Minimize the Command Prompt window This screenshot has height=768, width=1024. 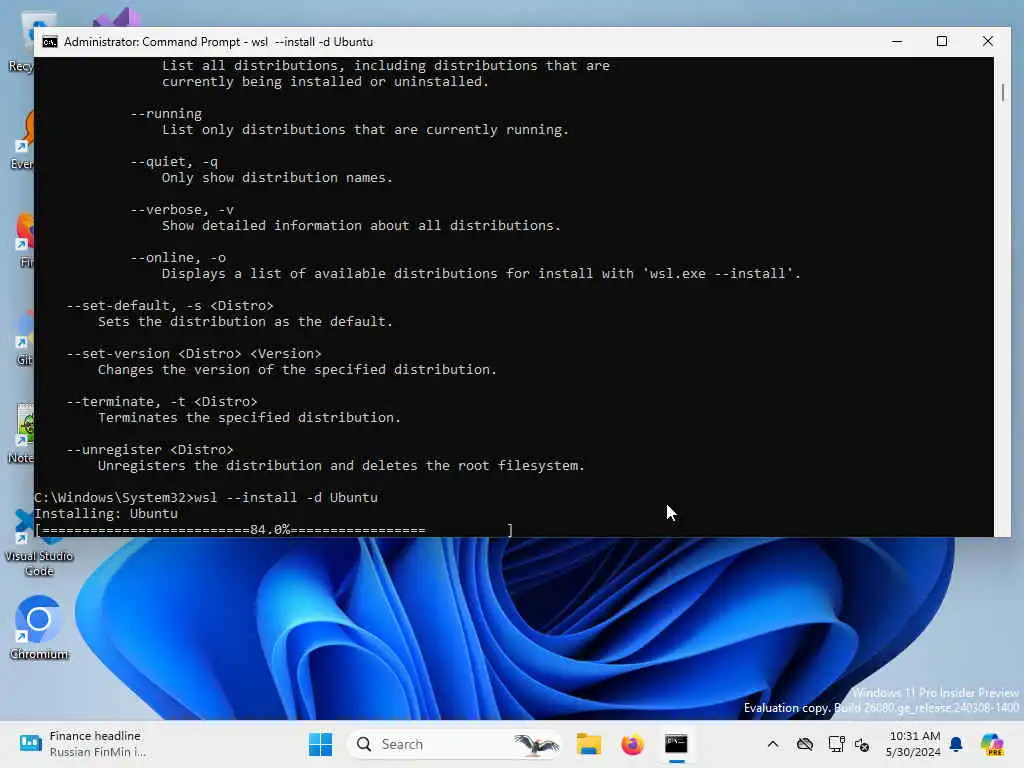[897, 41]
